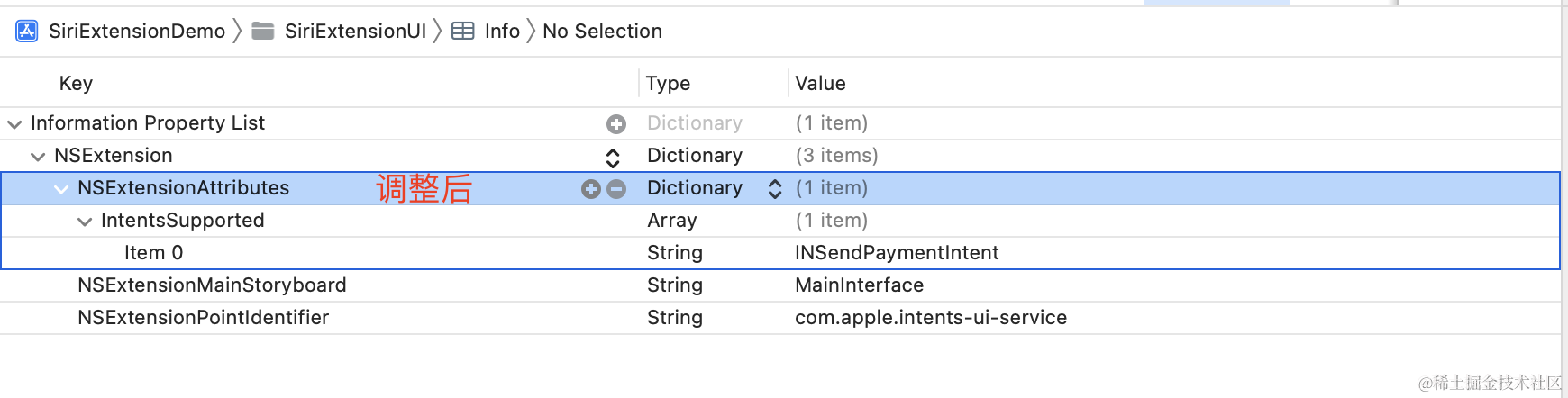Collapse NSExtensionAttributes disclosure chevron

click(x=61, y=189)
